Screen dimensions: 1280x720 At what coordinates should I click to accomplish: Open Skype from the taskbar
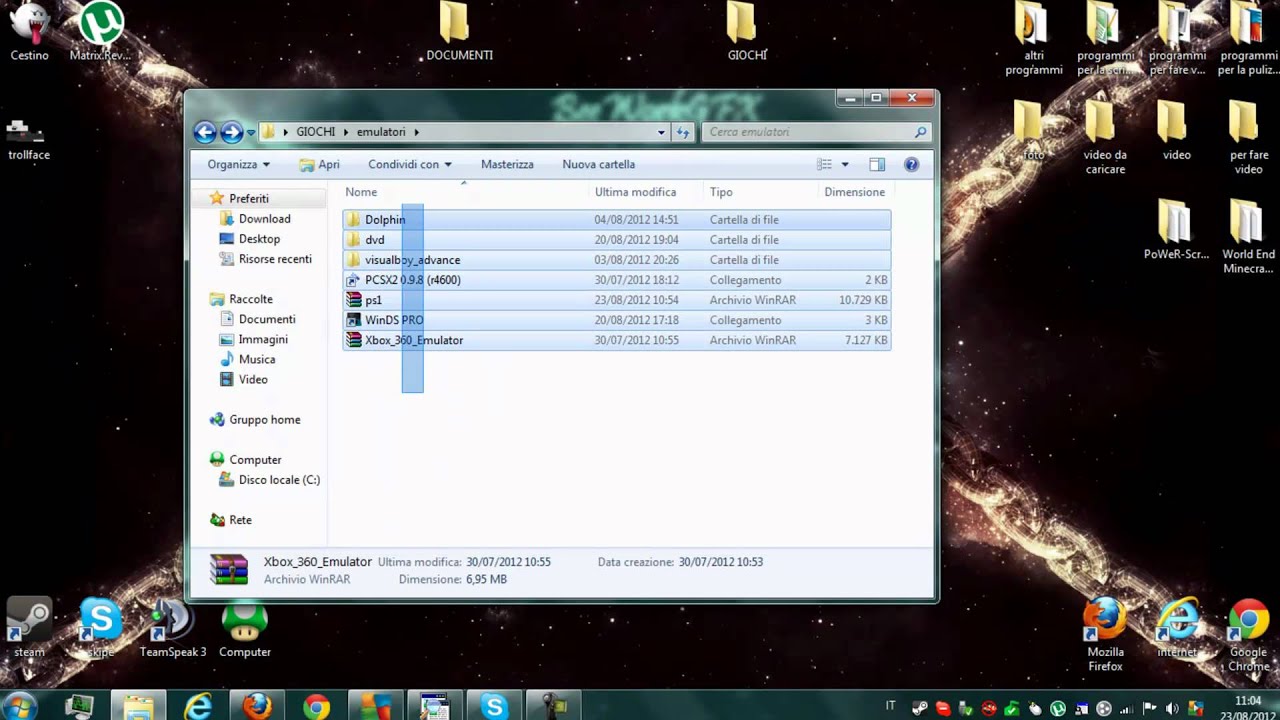(x=493, y=706)
